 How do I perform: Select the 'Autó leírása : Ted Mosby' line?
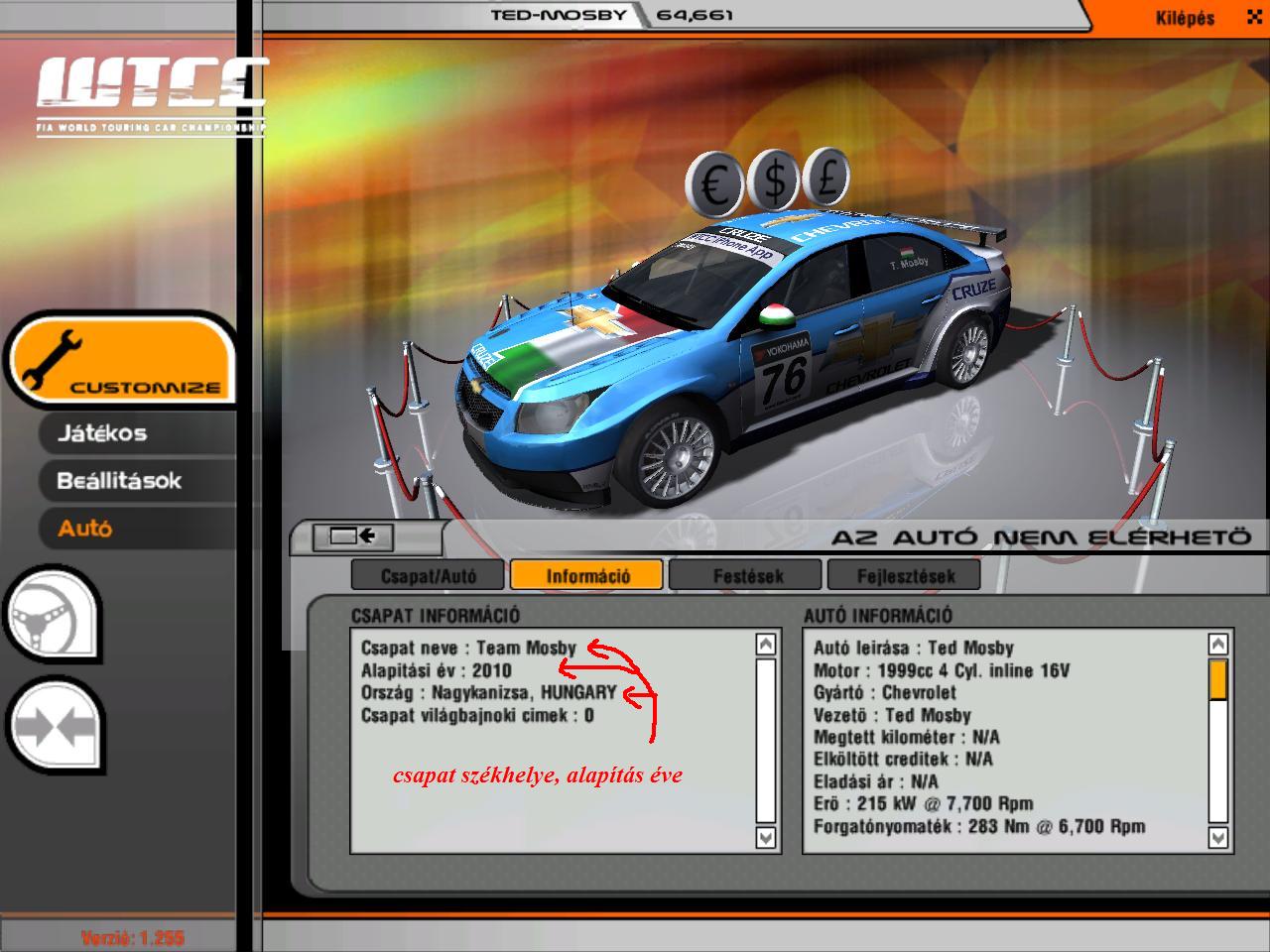coord(914,648)
